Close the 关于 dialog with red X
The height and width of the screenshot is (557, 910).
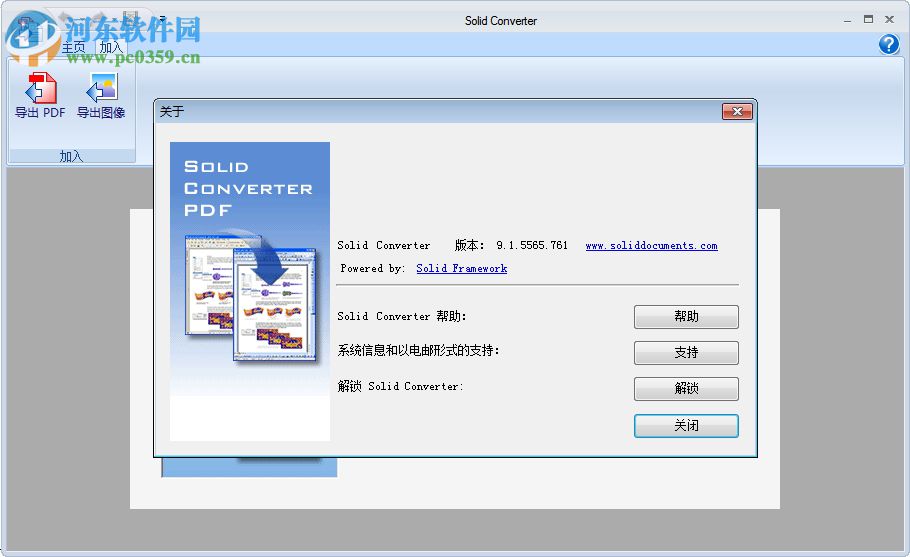[x=737, y=111]
